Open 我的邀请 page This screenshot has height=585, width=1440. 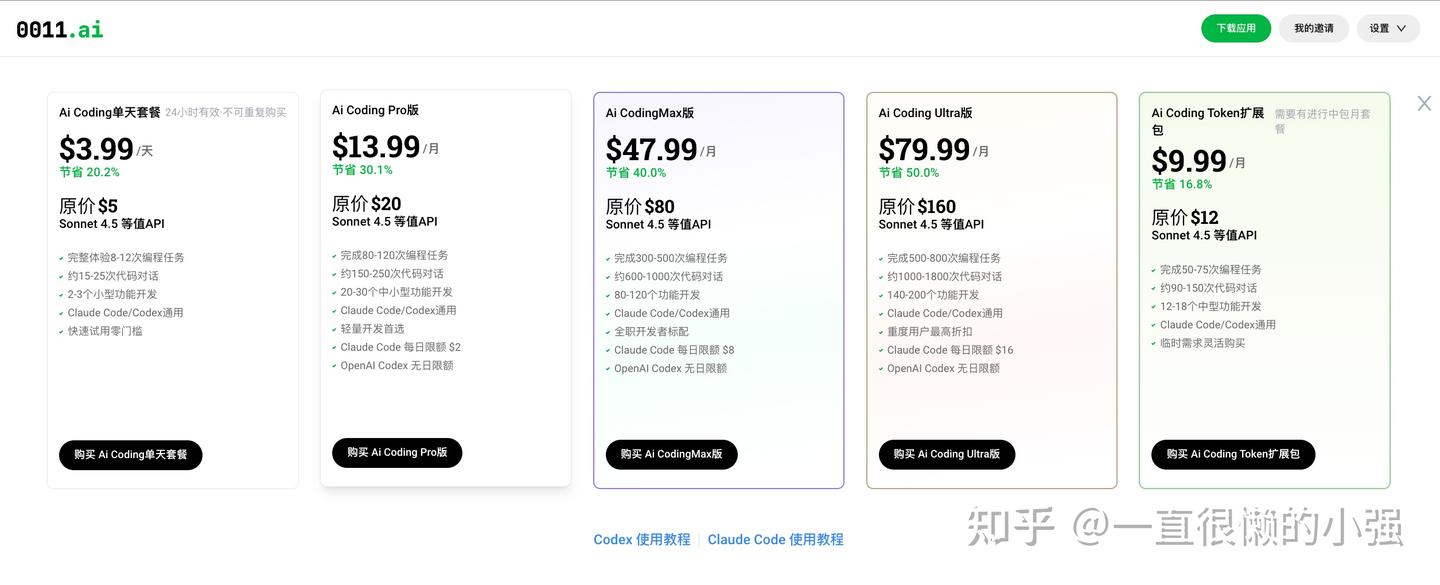1313,28
